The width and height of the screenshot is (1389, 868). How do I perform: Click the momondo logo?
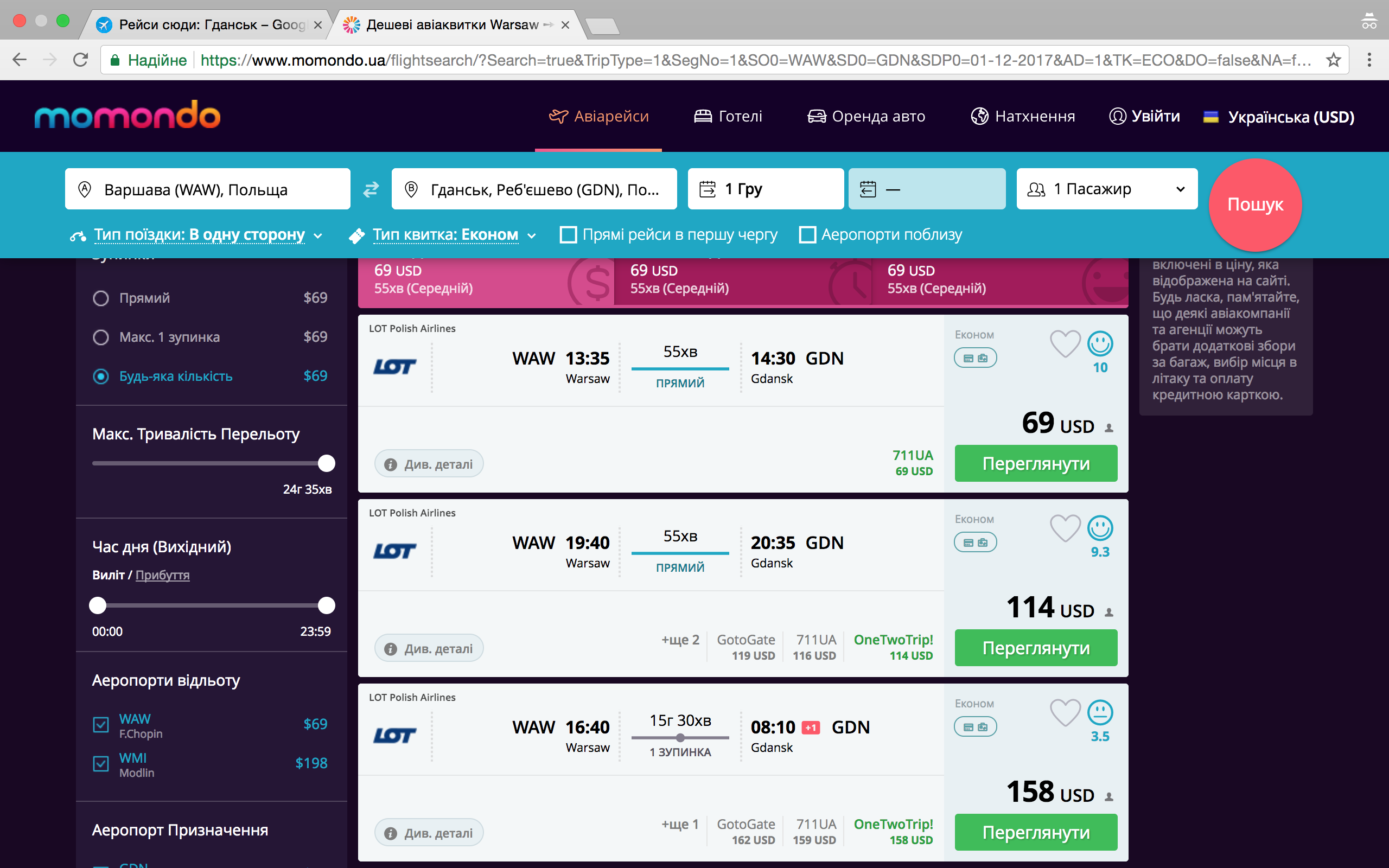pyautogui.click(x=128, y=116)
